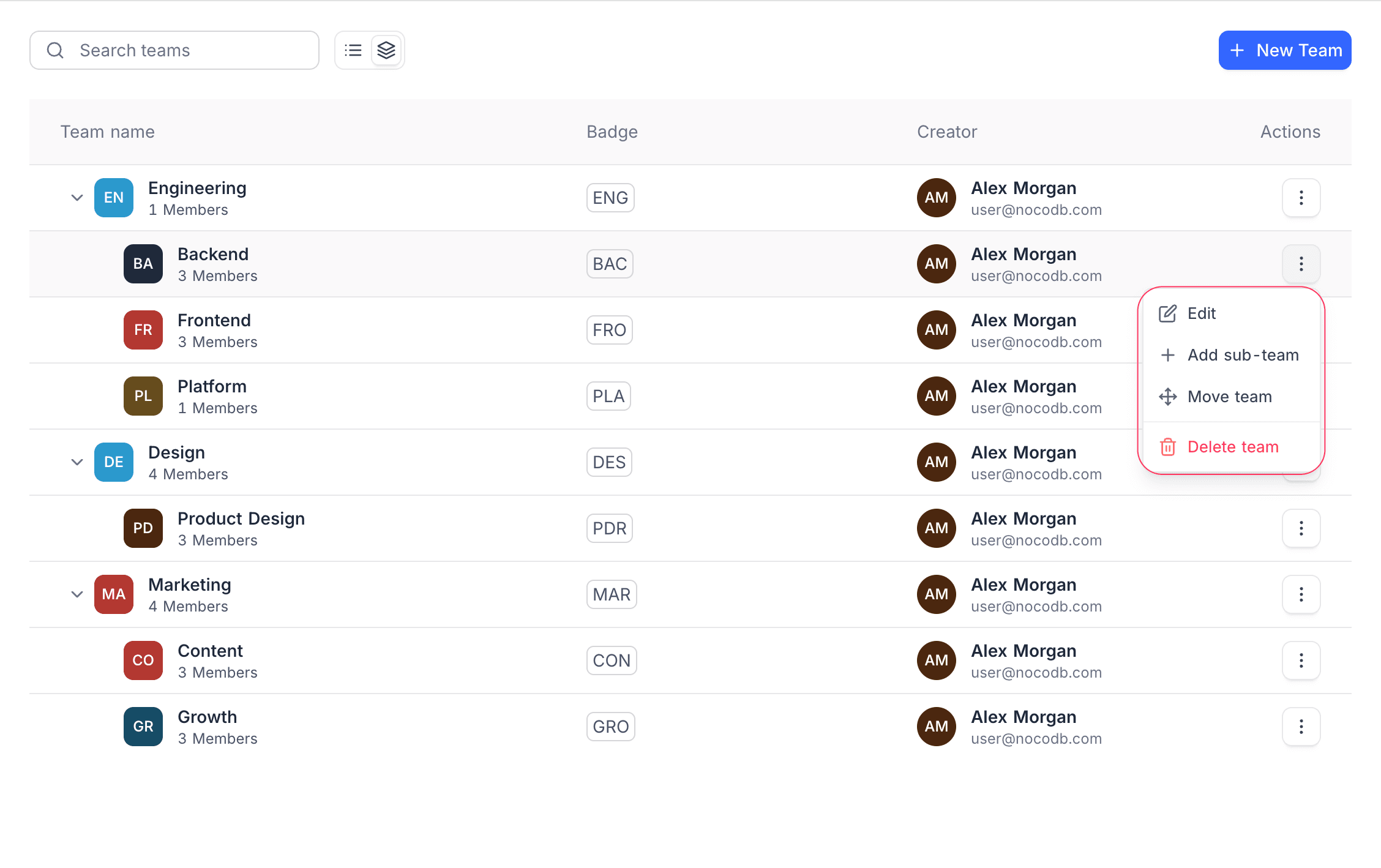Choose Move team from menu
This screenshot has width=1381, height=868.
(x=1229, y=397)
